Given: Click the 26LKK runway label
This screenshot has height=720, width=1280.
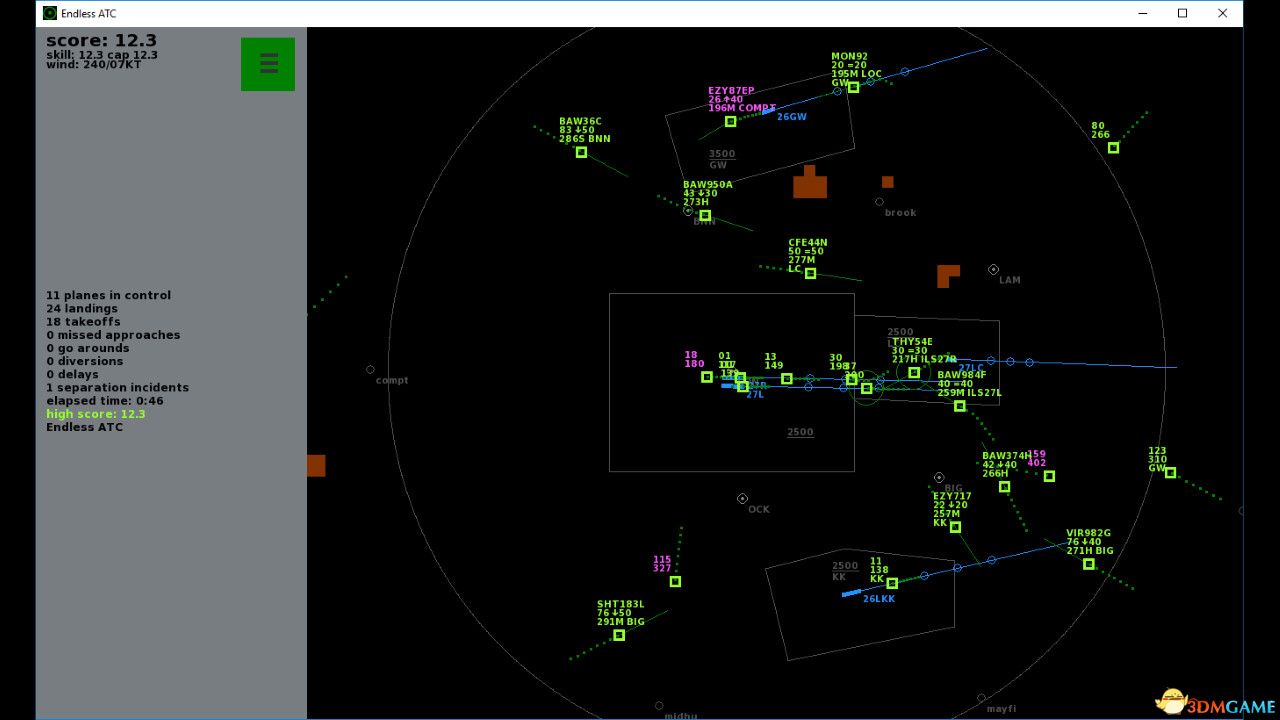Looking at the screenshot, I should (x=879, y=599).
